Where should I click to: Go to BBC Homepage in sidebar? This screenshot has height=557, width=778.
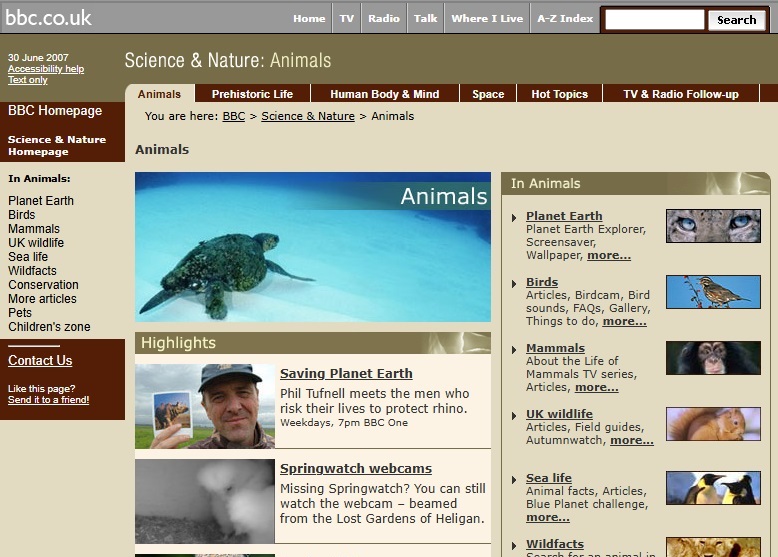[x=55, y=111]
